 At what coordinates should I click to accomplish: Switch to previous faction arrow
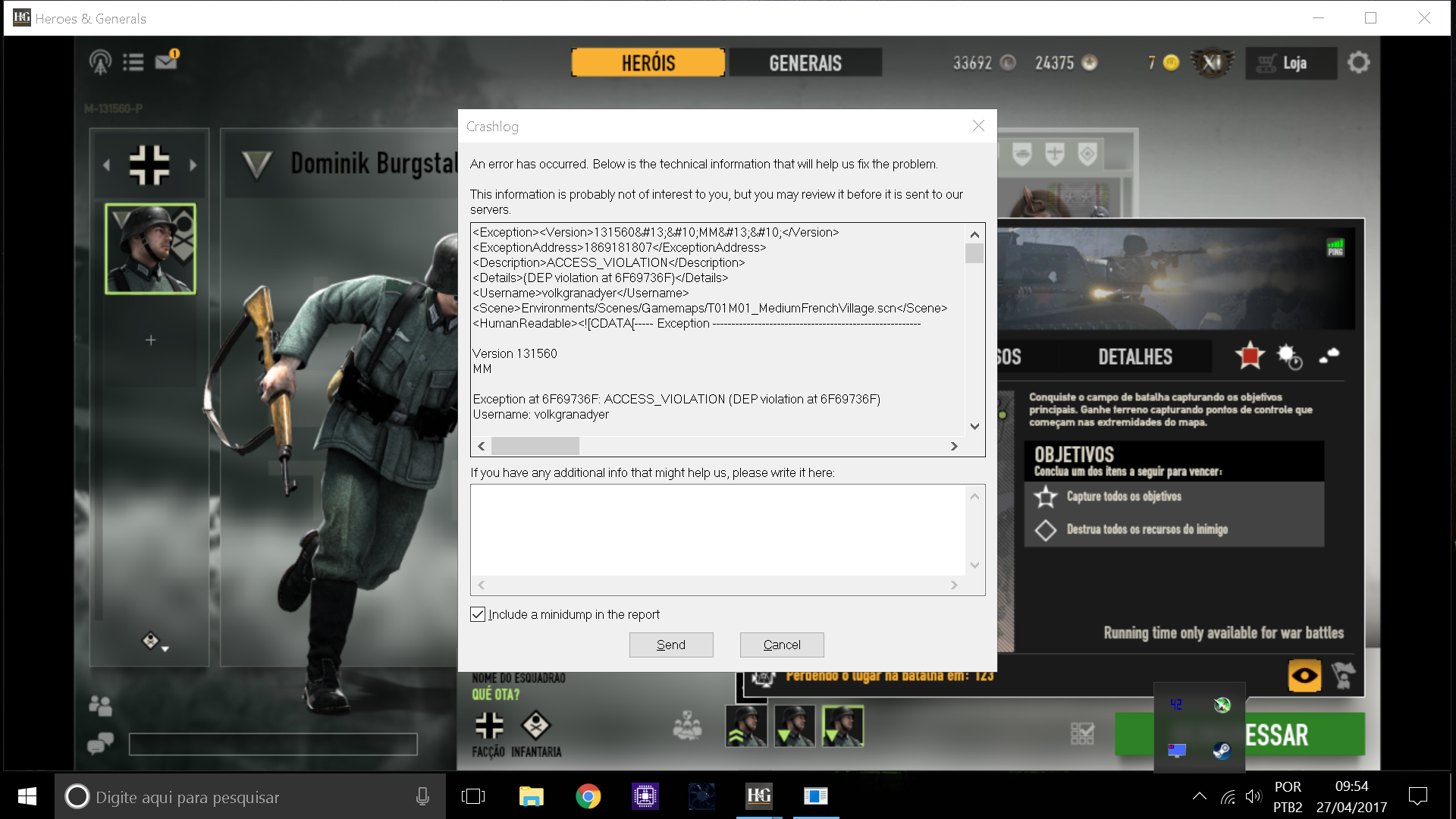106,165
